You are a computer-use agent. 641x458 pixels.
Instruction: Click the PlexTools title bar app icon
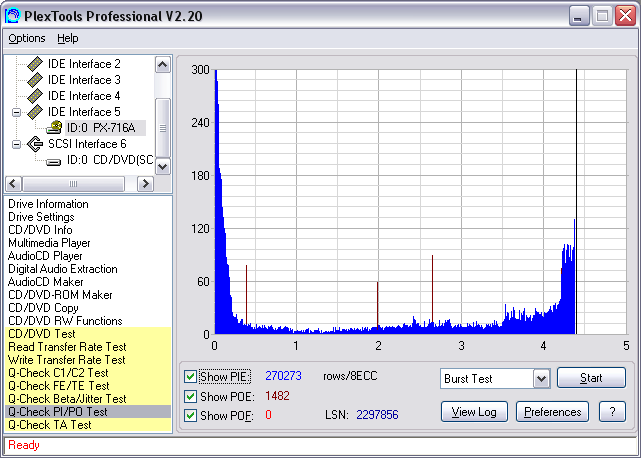pyautogui.click(x=13, y=16)
